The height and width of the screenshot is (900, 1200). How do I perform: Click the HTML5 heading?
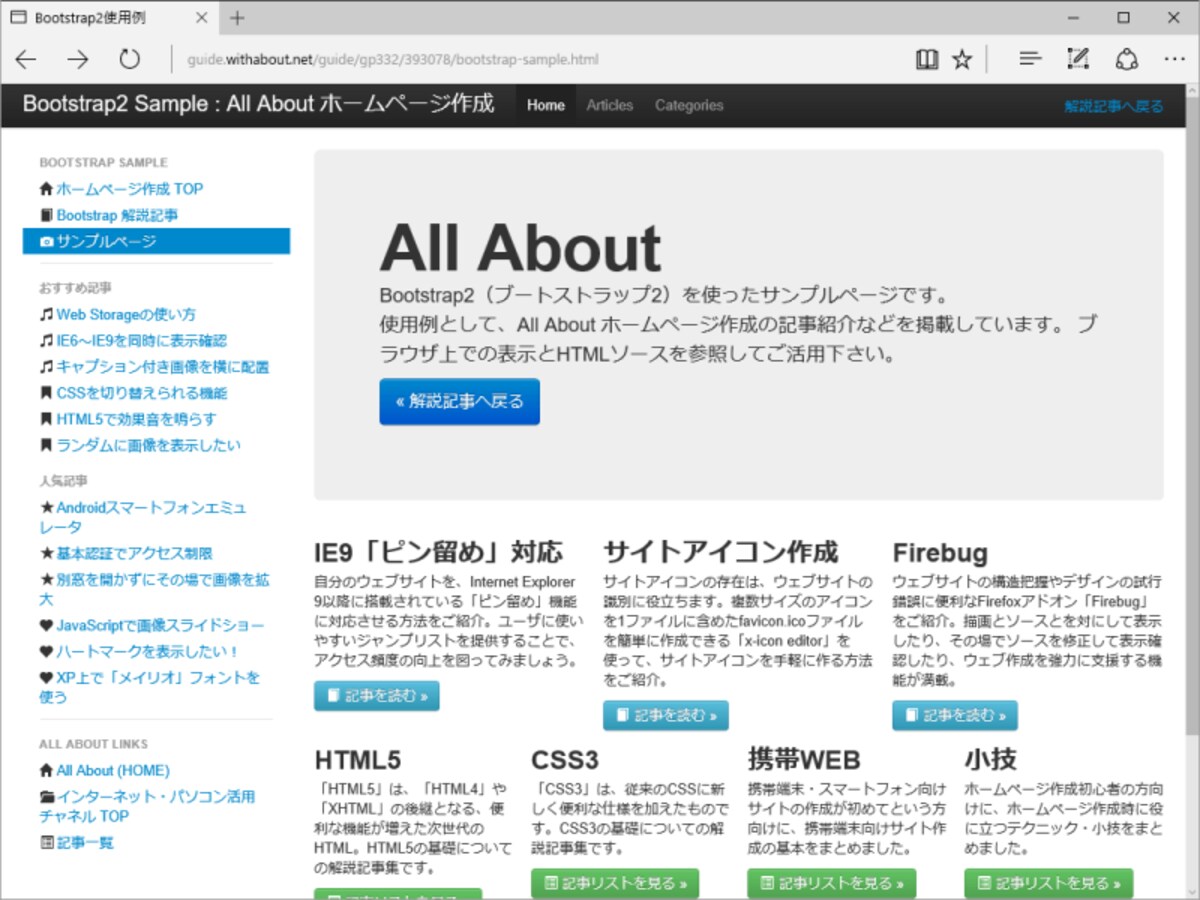358,760
